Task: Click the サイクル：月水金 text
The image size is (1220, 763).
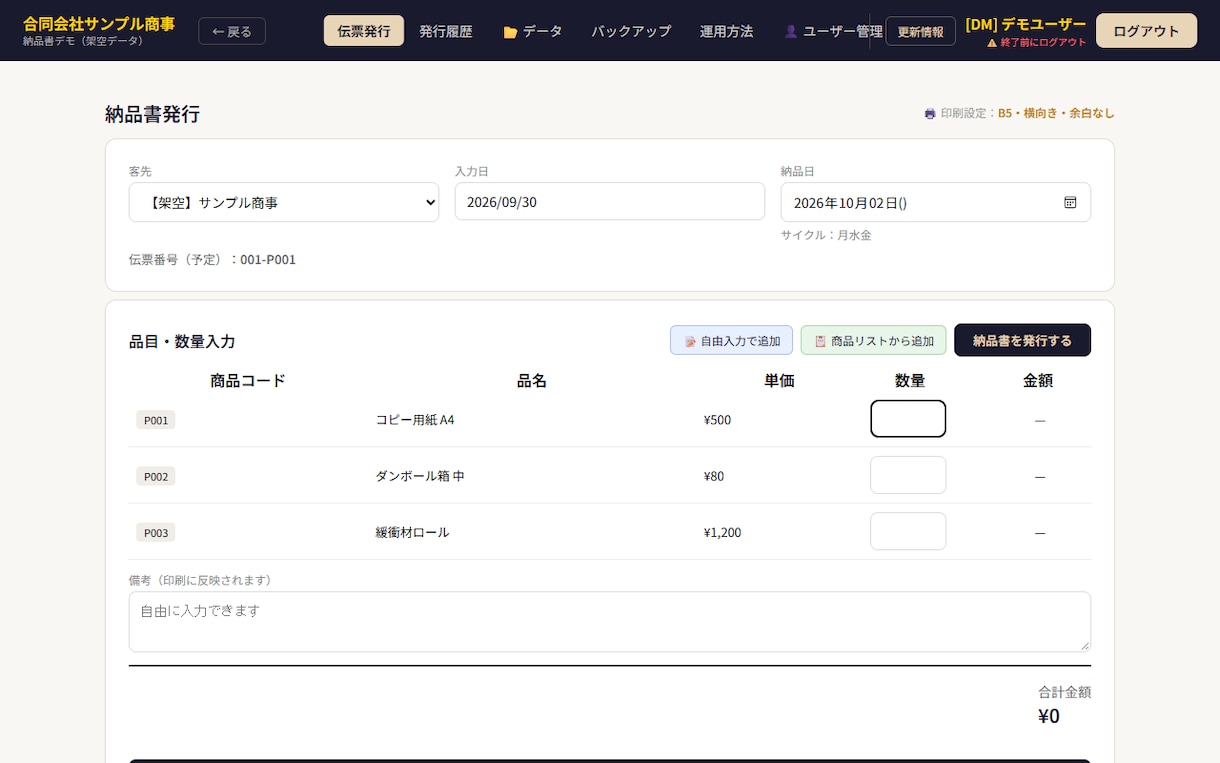Action: (826, 235)
